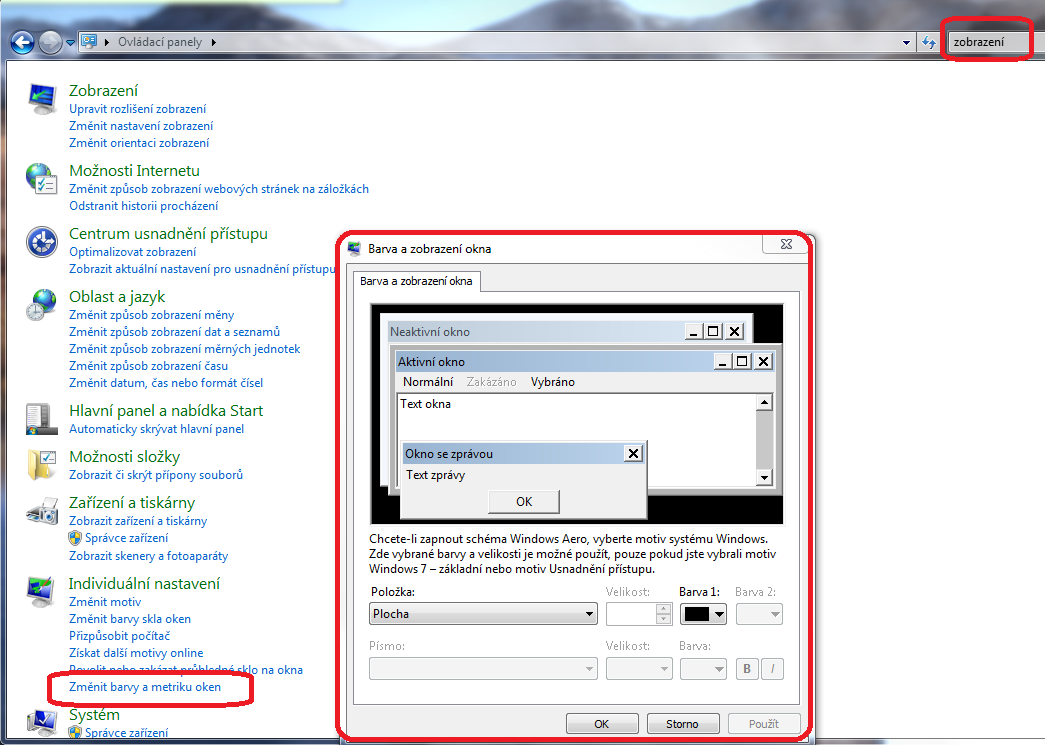1045x745 pixels.
Task: Go back with the blue Back arrow
Action: pyautogui.click(x=22, y=43)
